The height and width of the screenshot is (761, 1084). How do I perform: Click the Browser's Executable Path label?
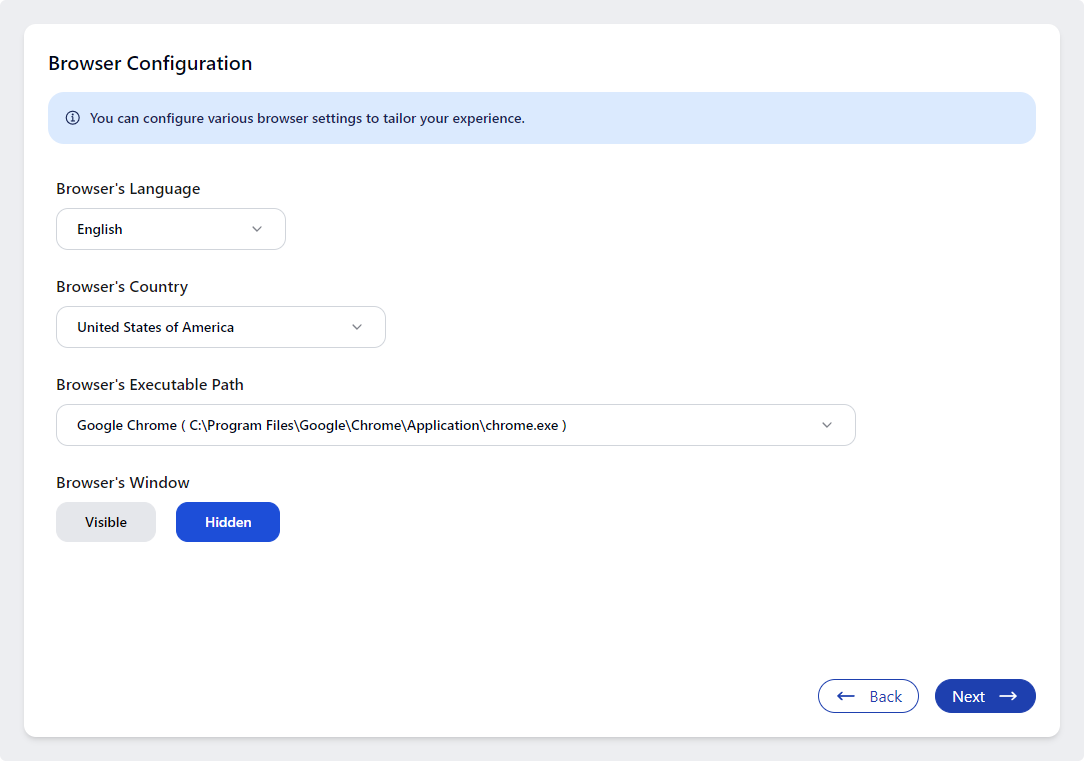coord(150,385)
